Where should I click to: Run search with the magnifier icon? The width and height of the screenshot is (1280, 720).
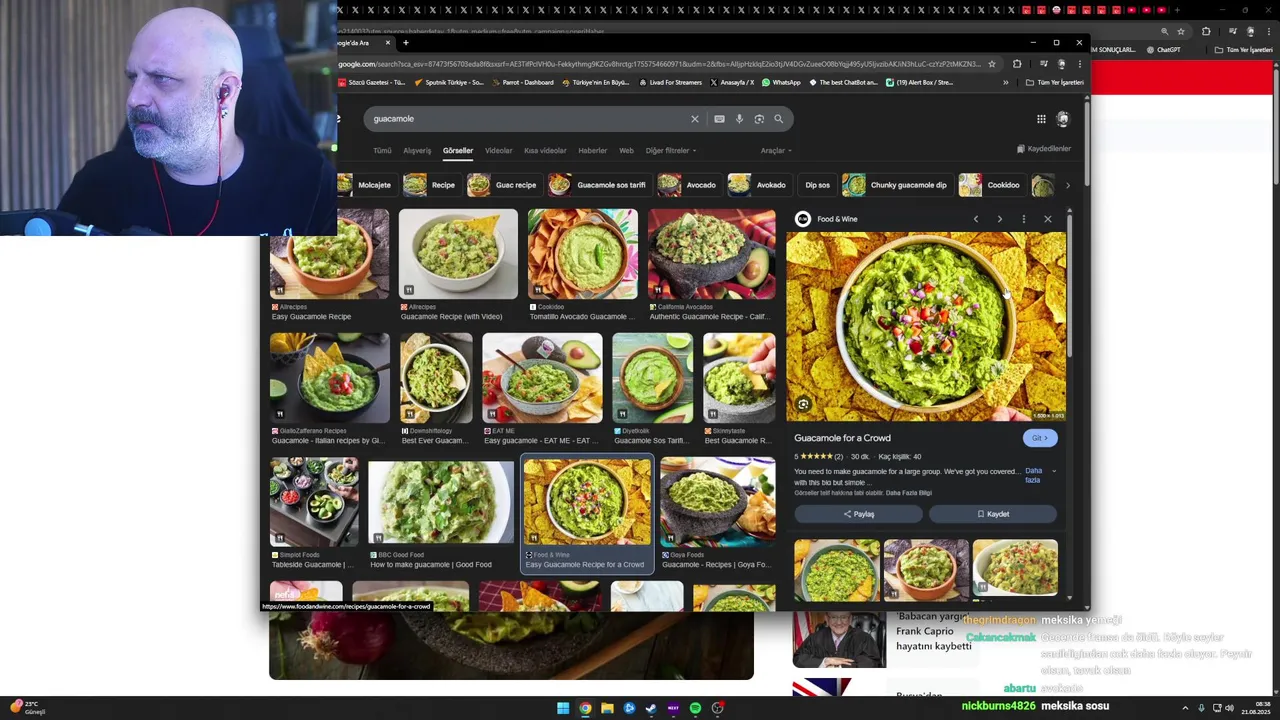pos(779,119)
